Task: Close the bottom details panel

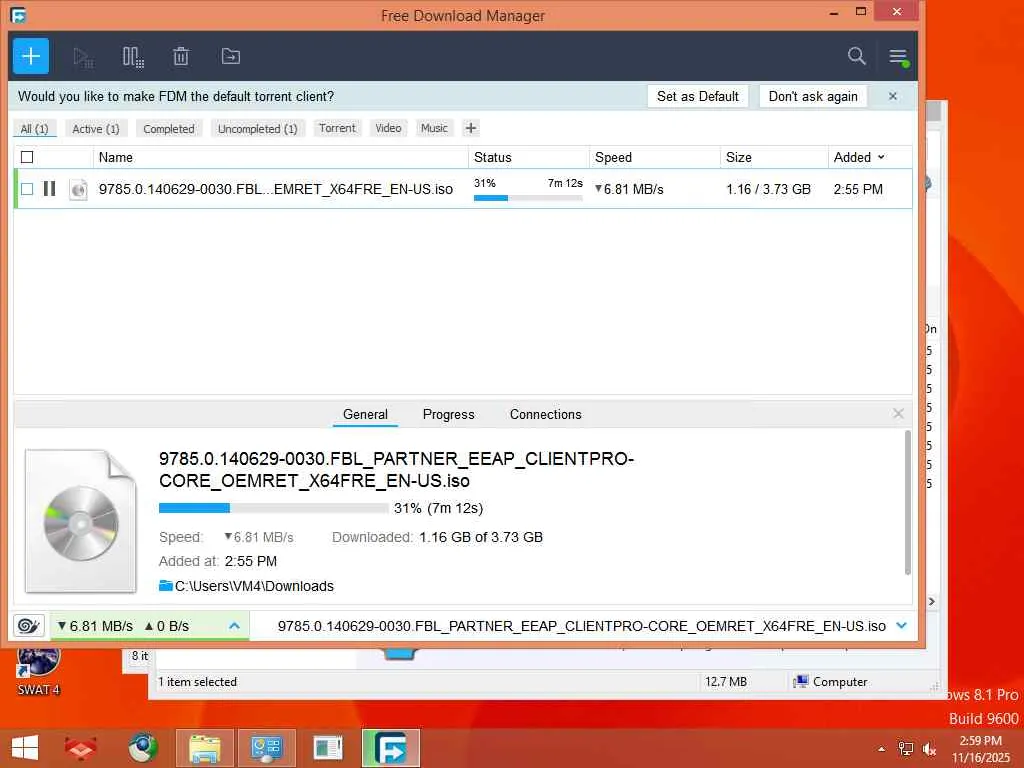Action: (x=898, y=413)
